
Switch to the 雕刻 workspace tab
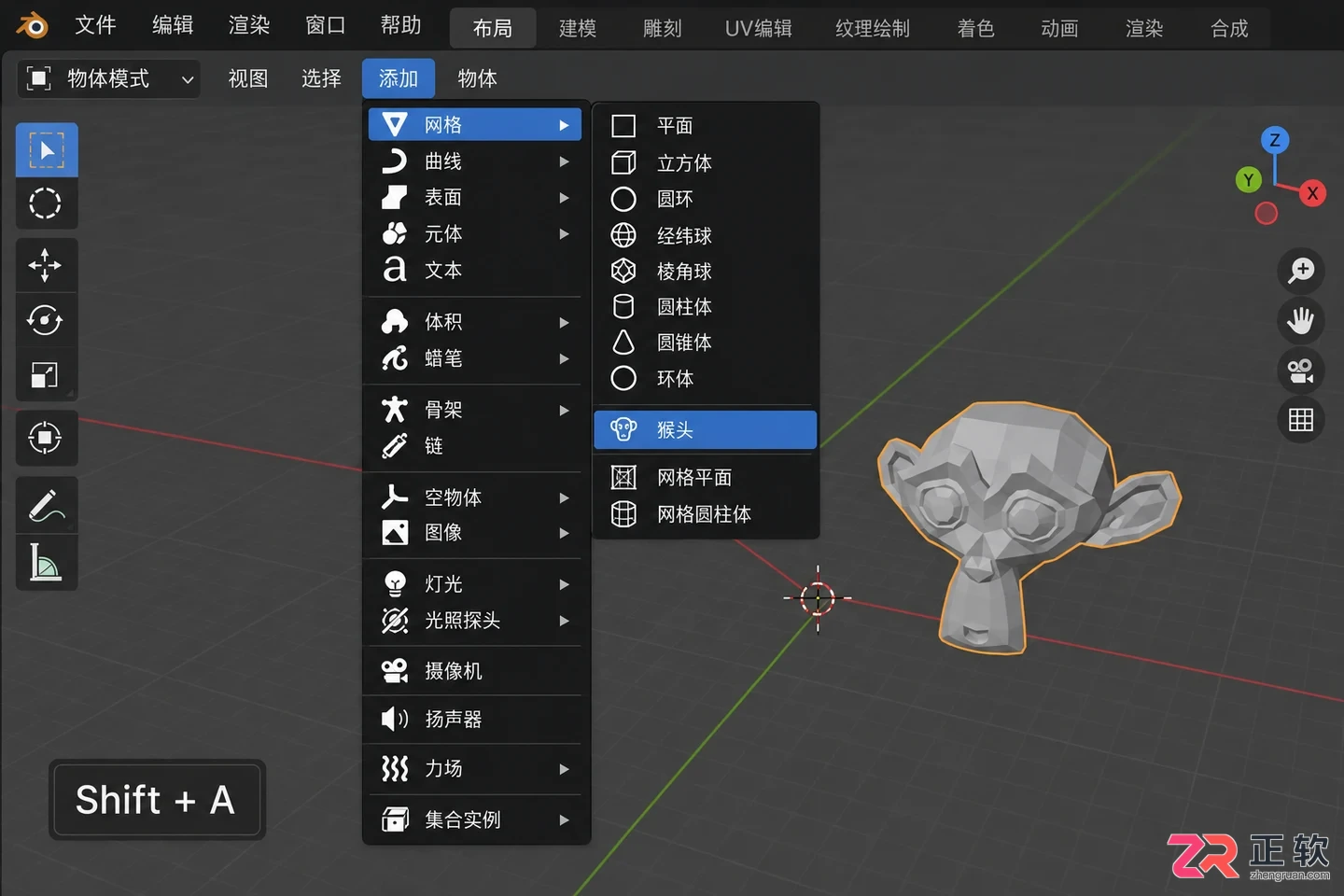tap(663, 29)
